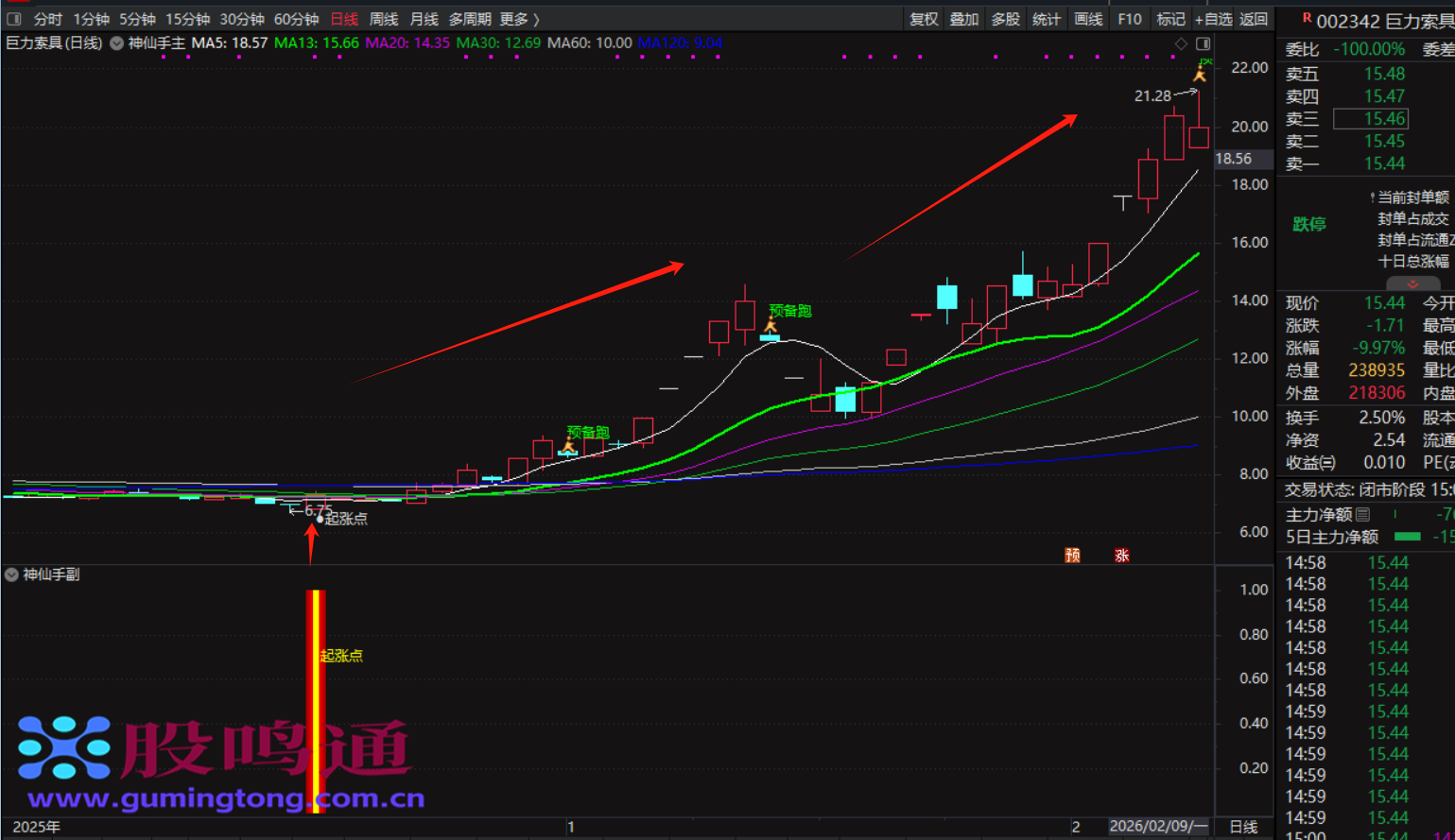Click the red R badge beside stock code
The height and width of the screenshot is (840, 1455).
(1307, 18)
